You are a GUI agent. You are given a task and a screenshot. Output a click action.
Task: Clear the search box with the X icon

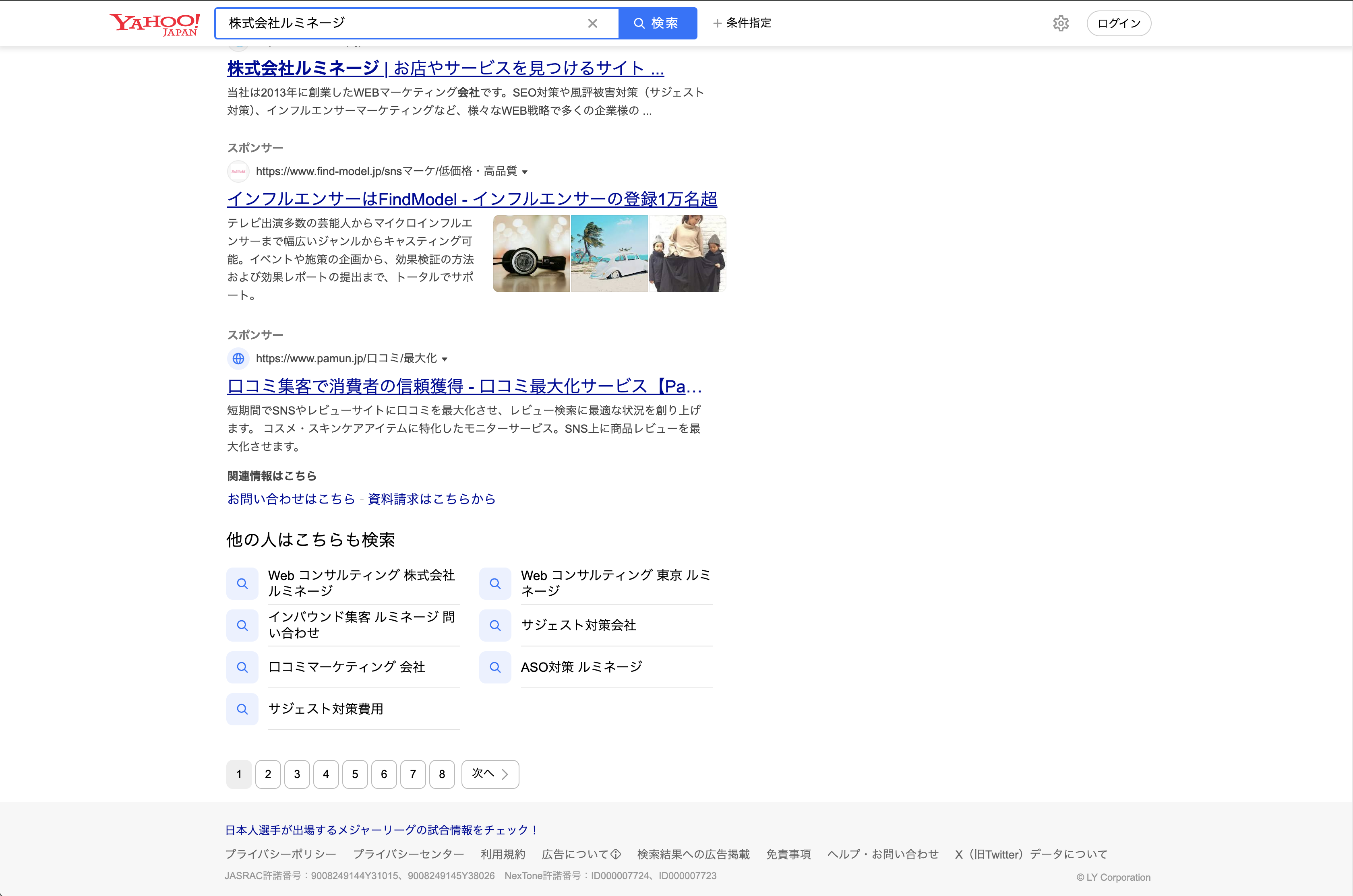click(x=593, y=23)
